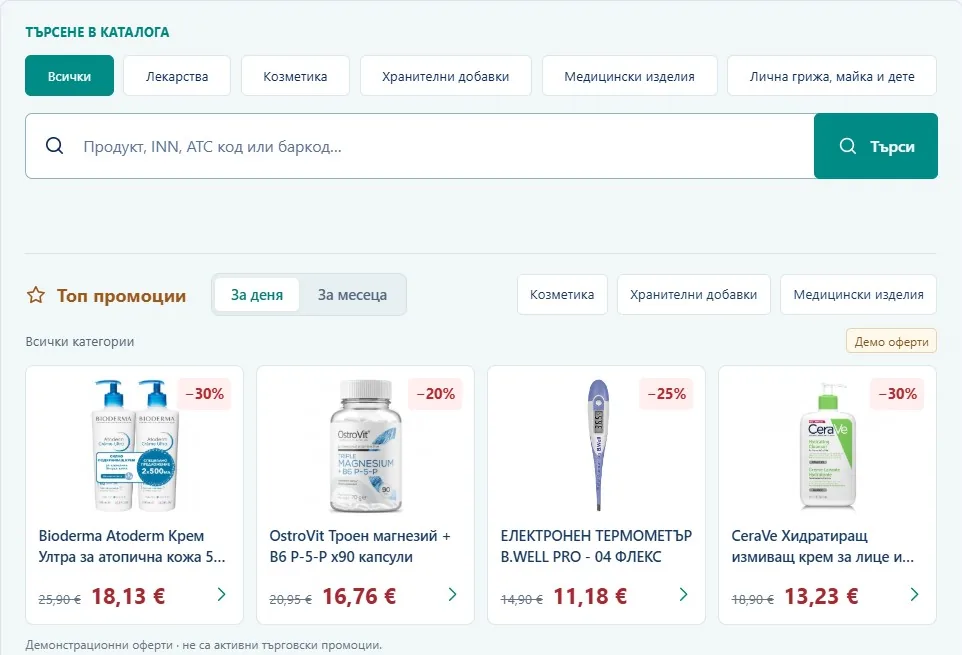Click the −30% badge on Bioderma card
962x655 pixels.
[204, 394]
